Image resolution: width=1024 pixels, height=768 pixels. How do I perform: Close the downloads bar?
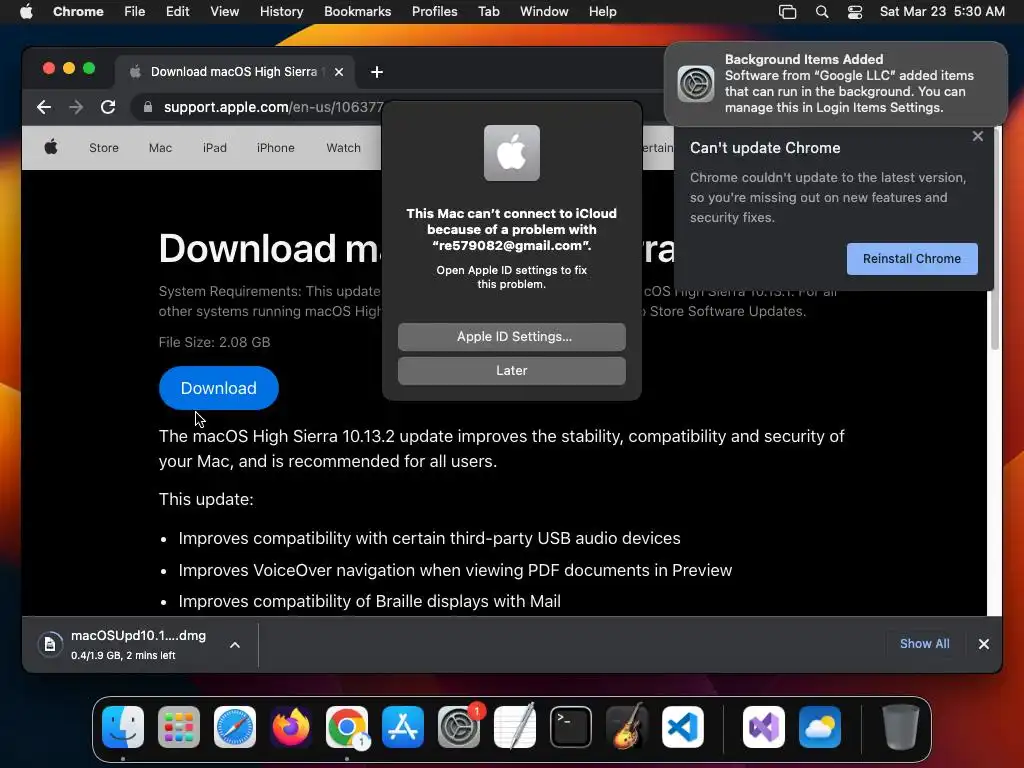click(x=984, y=644)
